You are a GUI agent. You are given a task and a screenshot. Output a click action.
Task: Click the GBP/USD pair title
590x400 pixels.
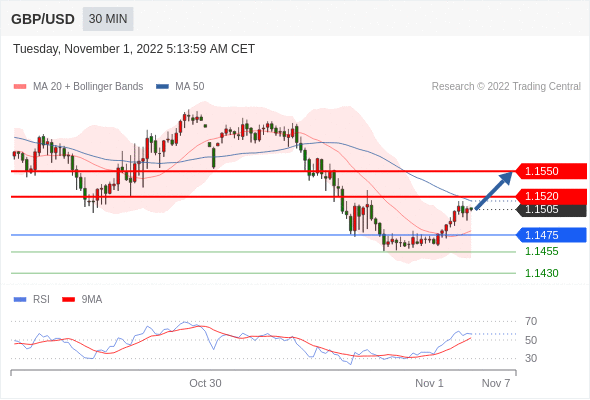coord(43,19)
